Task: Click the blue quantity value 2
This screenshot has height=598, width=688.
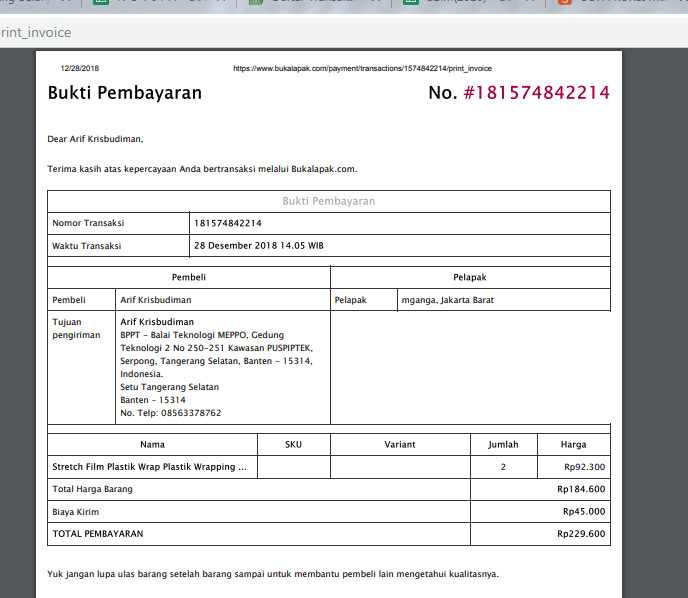Action: pyautogui.click(x=503, y=467)
